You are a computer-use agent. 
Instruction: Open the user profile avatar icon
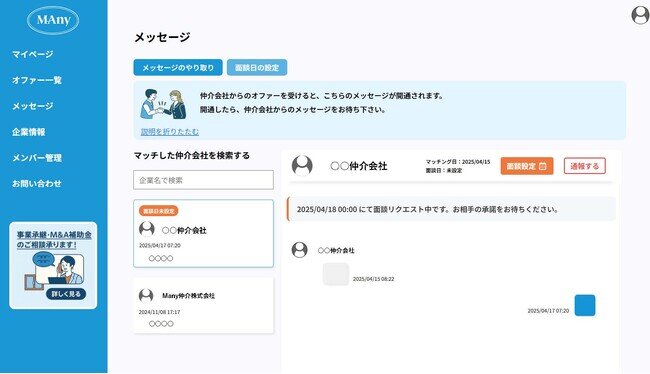640,15
